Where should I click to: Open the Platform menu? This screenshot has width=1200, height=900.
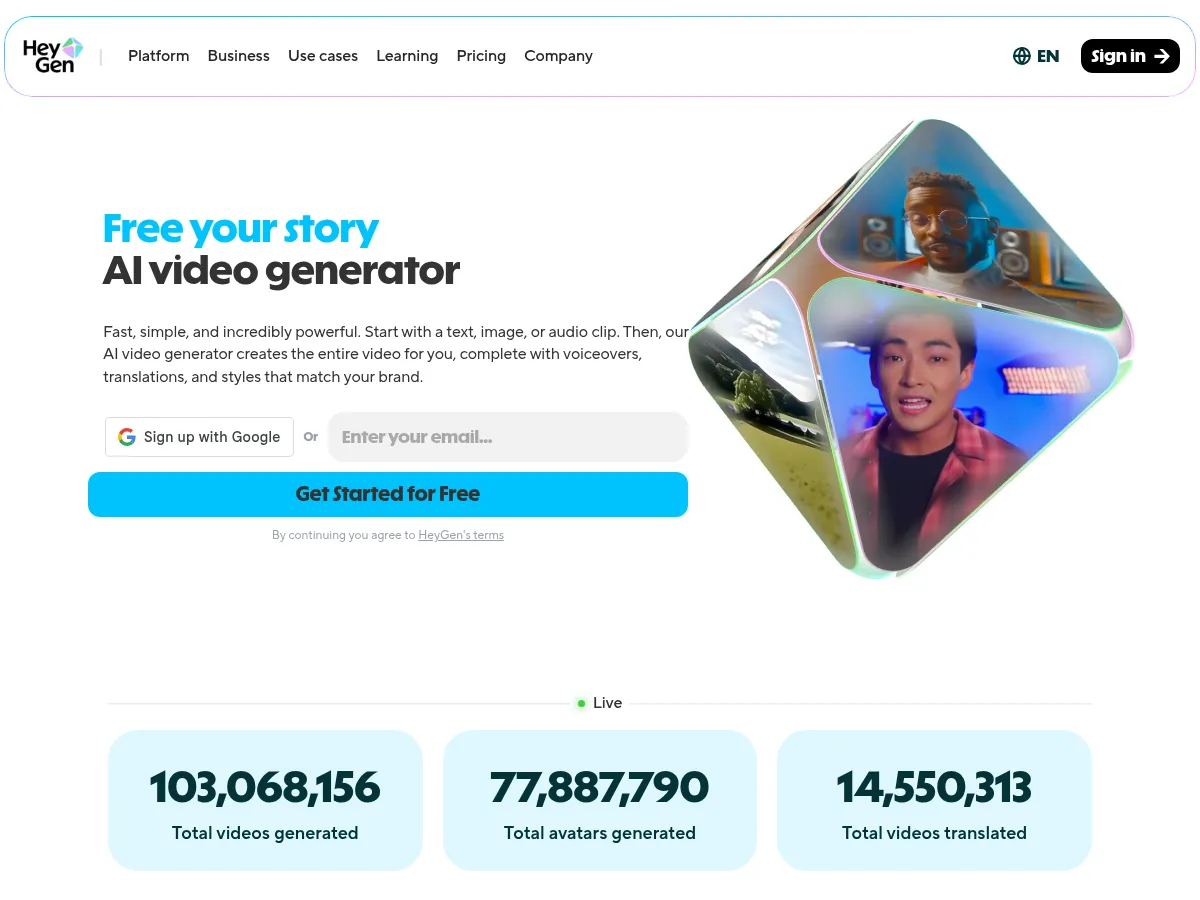[158, 56]
